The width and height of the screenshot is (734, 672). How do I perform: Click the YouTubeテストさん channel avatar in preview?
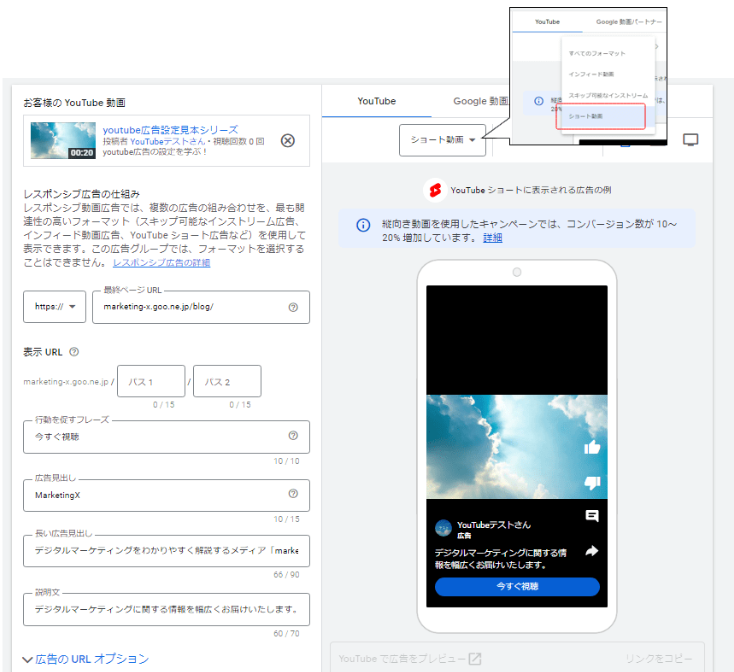tap(443, 528)
